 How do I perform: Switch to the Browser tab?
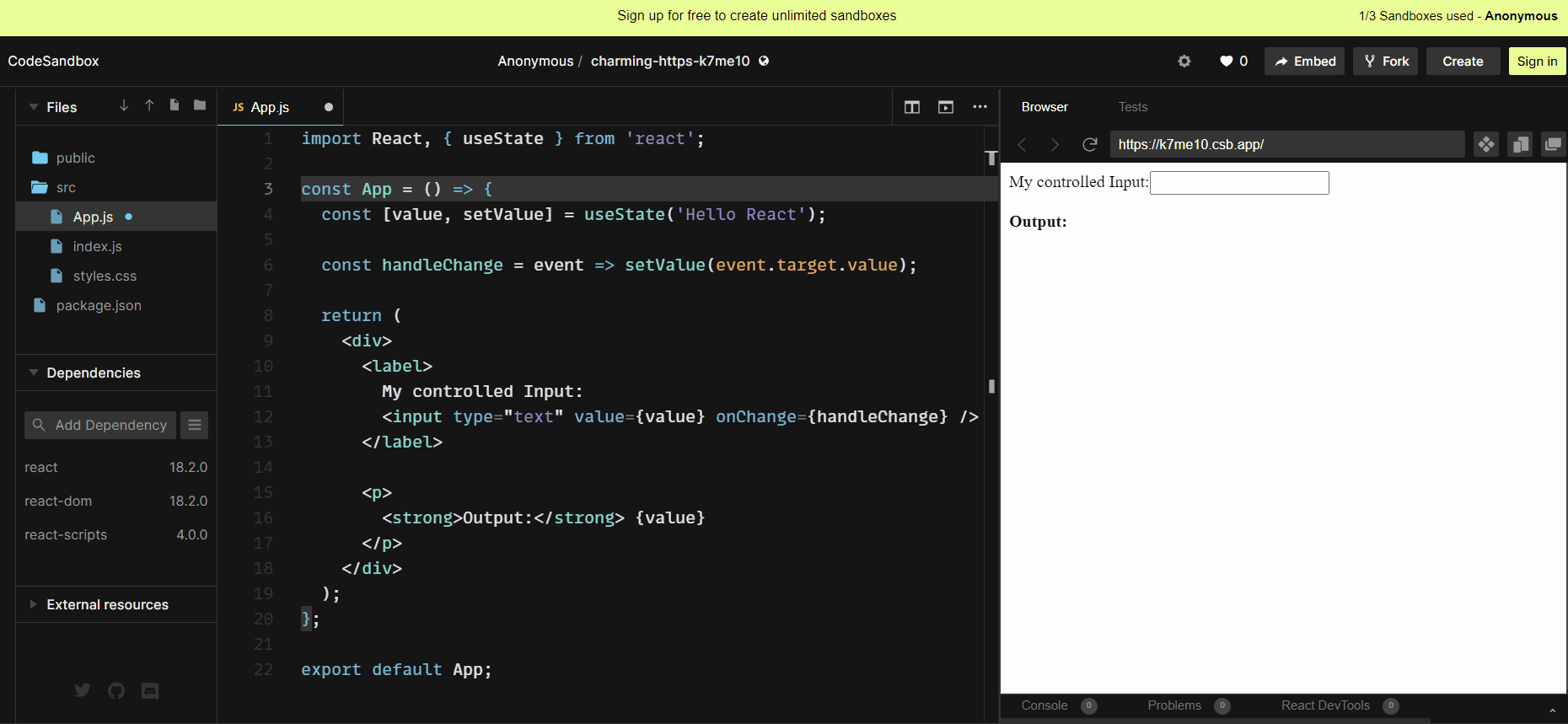[1044, 107]
